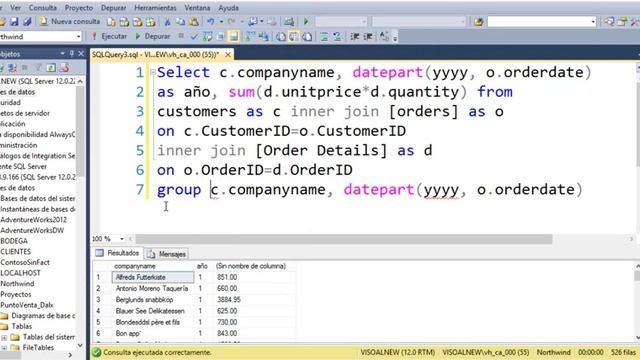Click the Alfreds Futterkiste result cell
This screenshot has width=640, height=360.
pos(153,277)
